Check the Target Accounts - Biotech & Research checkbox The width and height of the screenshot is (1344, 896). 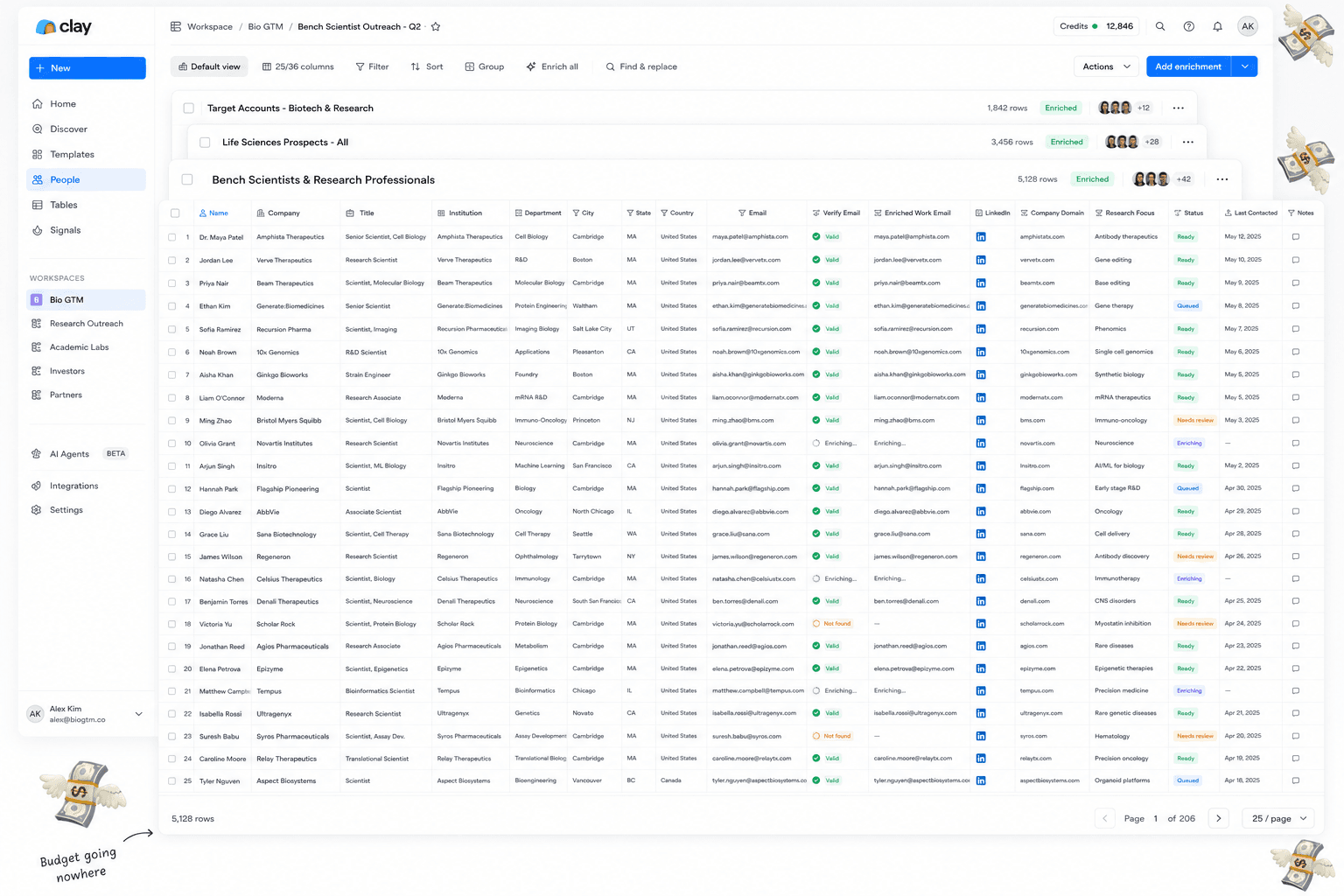coord(188,108)
